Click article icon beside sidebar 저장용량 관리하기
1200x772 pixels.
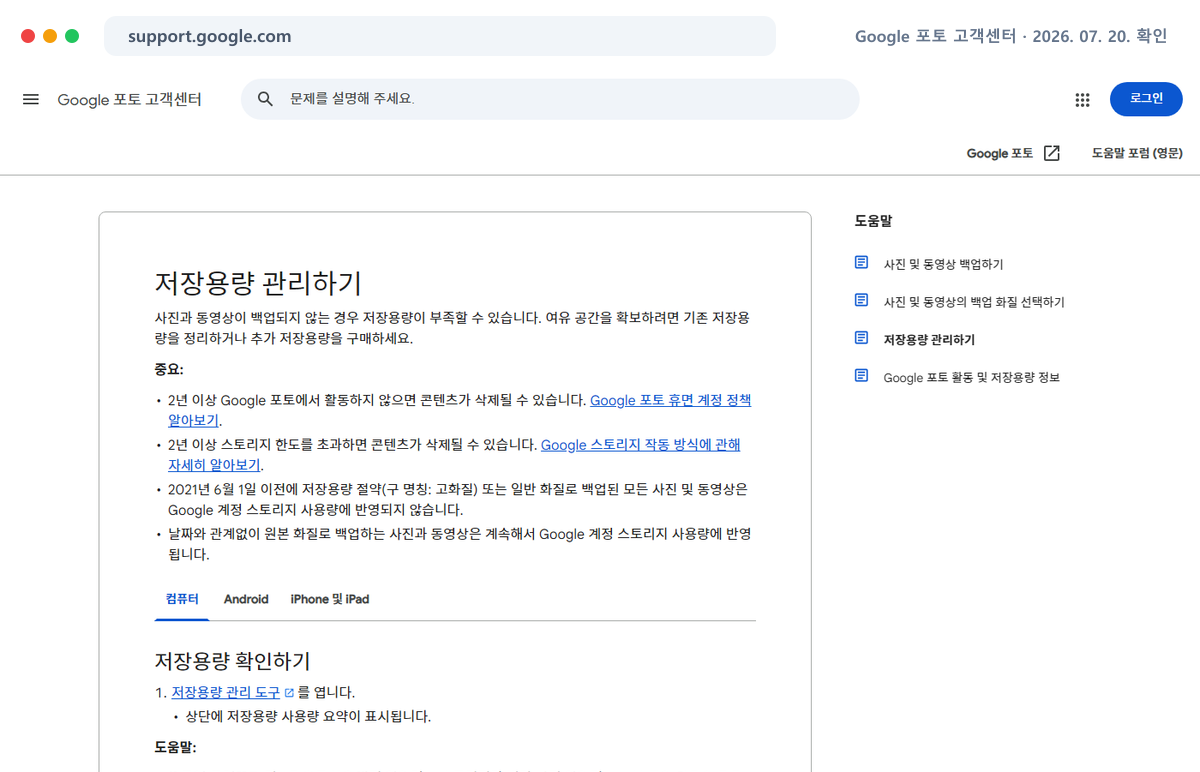862,338
